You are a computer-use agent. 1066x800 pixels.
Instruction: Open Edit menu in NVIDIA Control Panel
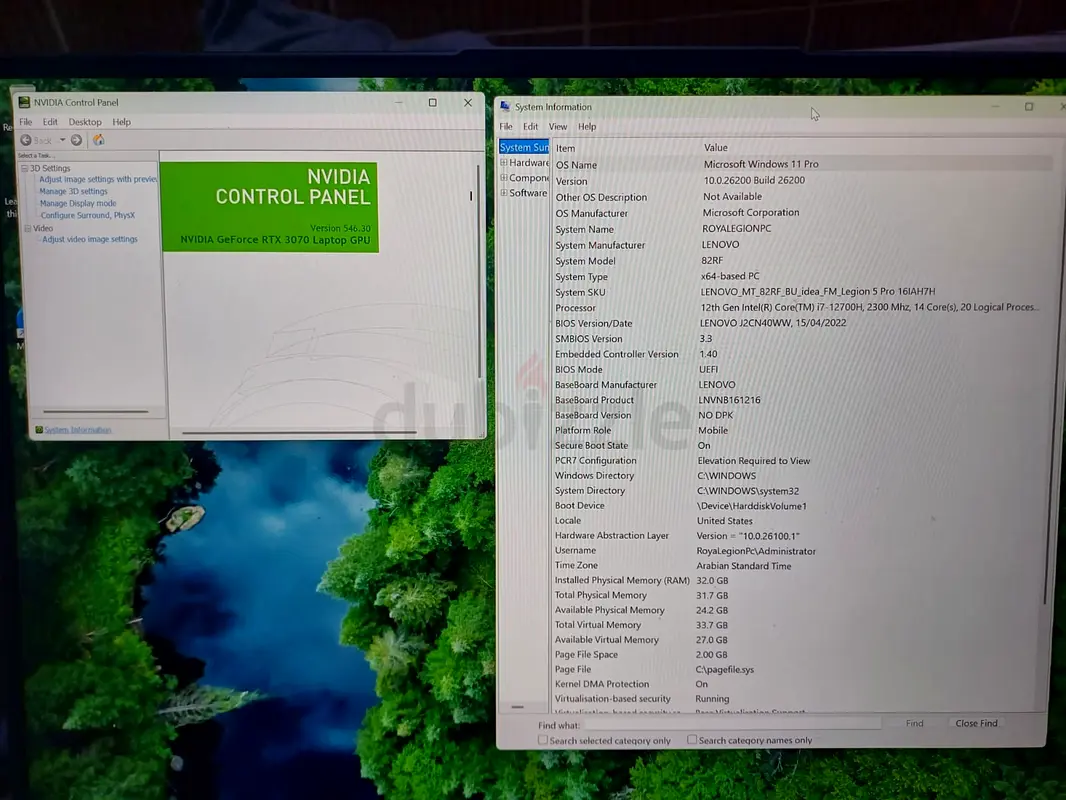coord(50,122)
